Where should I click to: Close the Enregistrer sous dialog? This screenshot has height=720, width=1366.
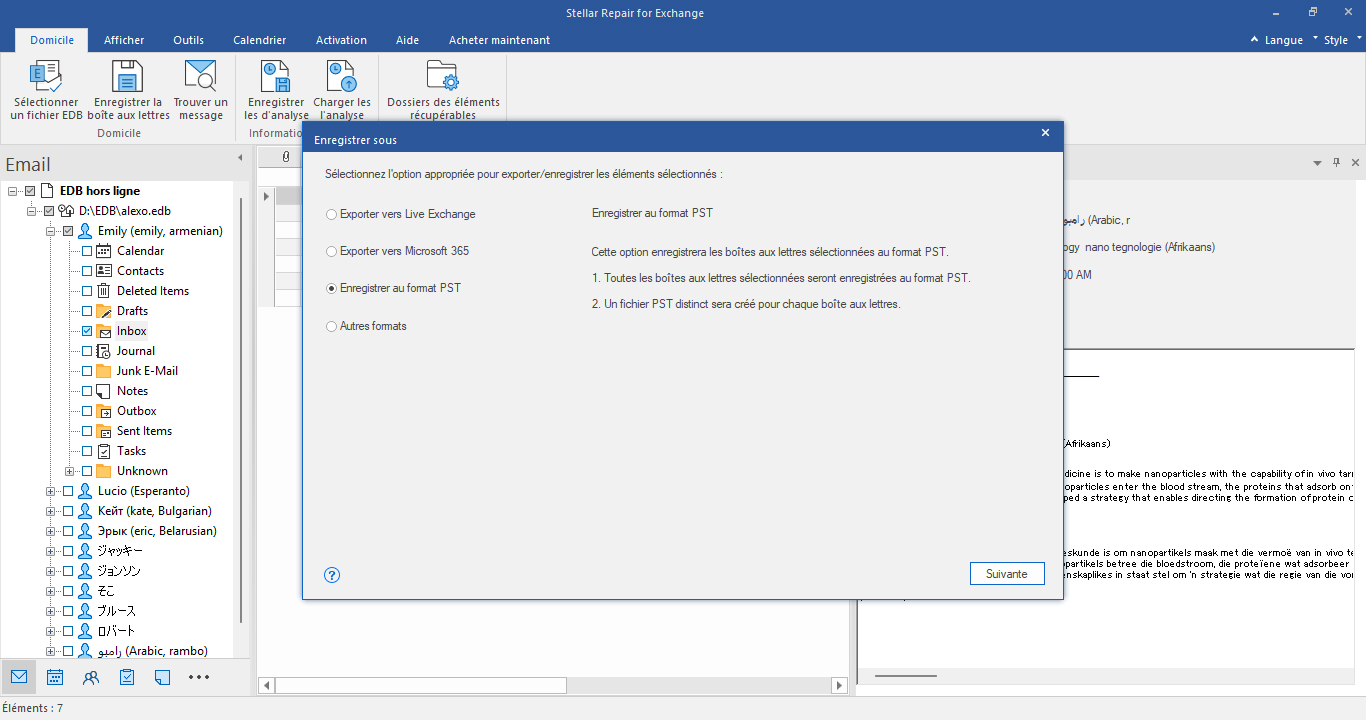(x=1045, y=133)
